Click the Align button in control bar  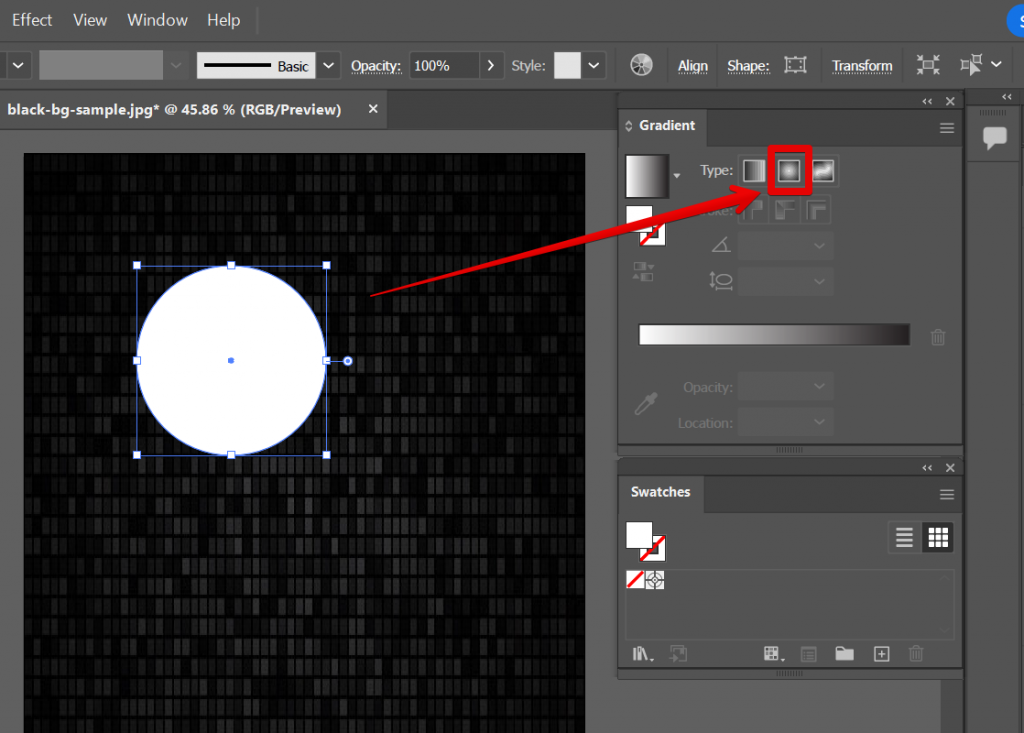(692, 65)
